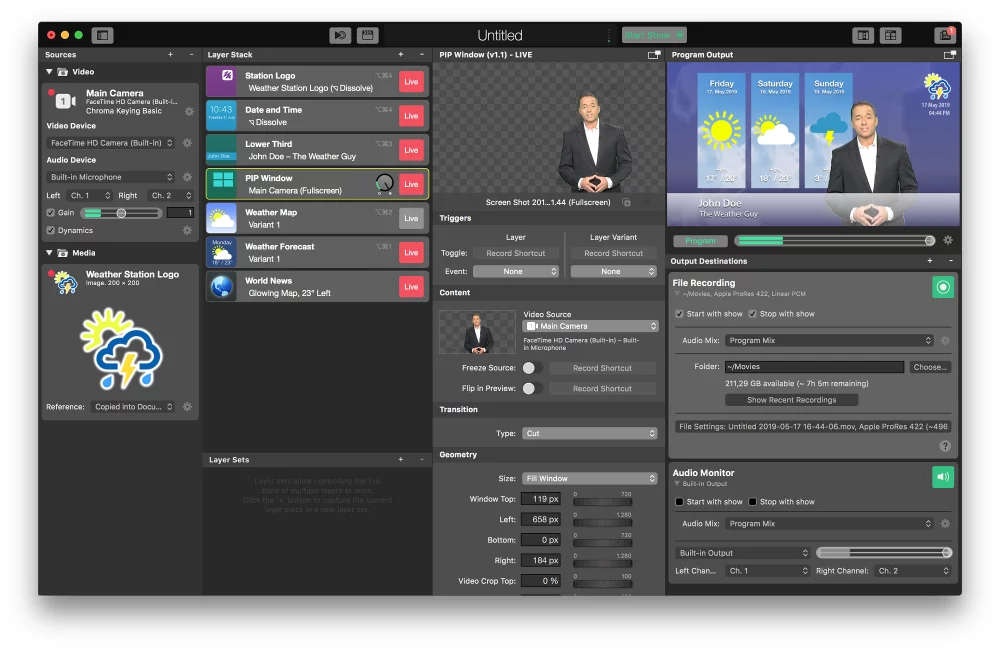Uncheck File Recording Start with show

[x=679, y=314]
